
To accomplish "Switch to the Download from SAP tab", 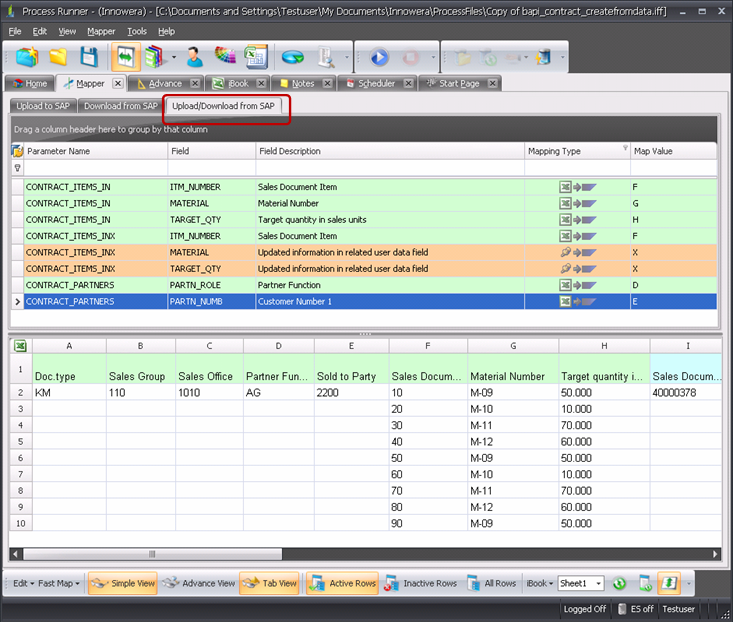I will pos(120,105).
